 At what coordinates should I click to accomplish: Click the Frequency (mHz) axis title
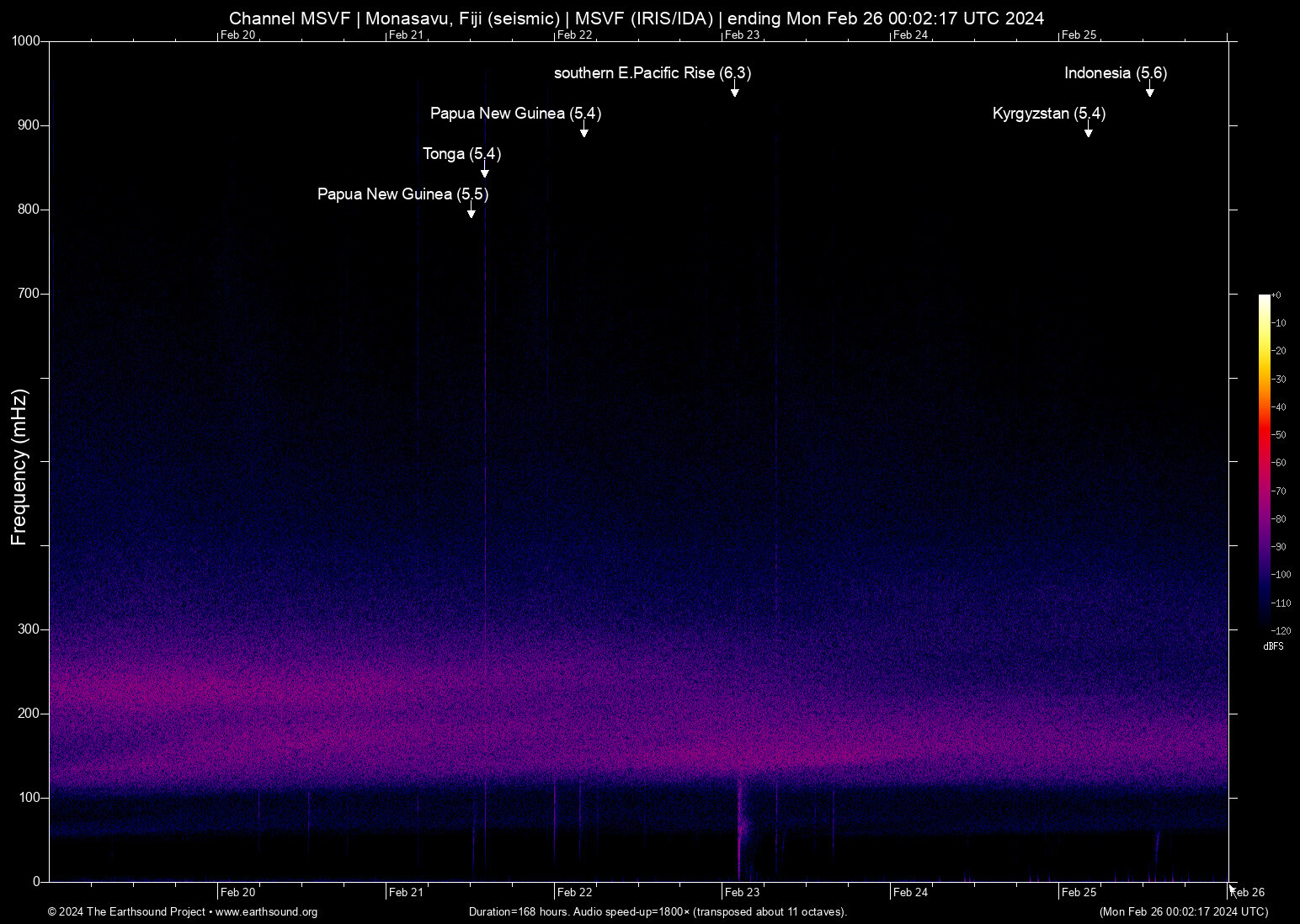[19, 467]
